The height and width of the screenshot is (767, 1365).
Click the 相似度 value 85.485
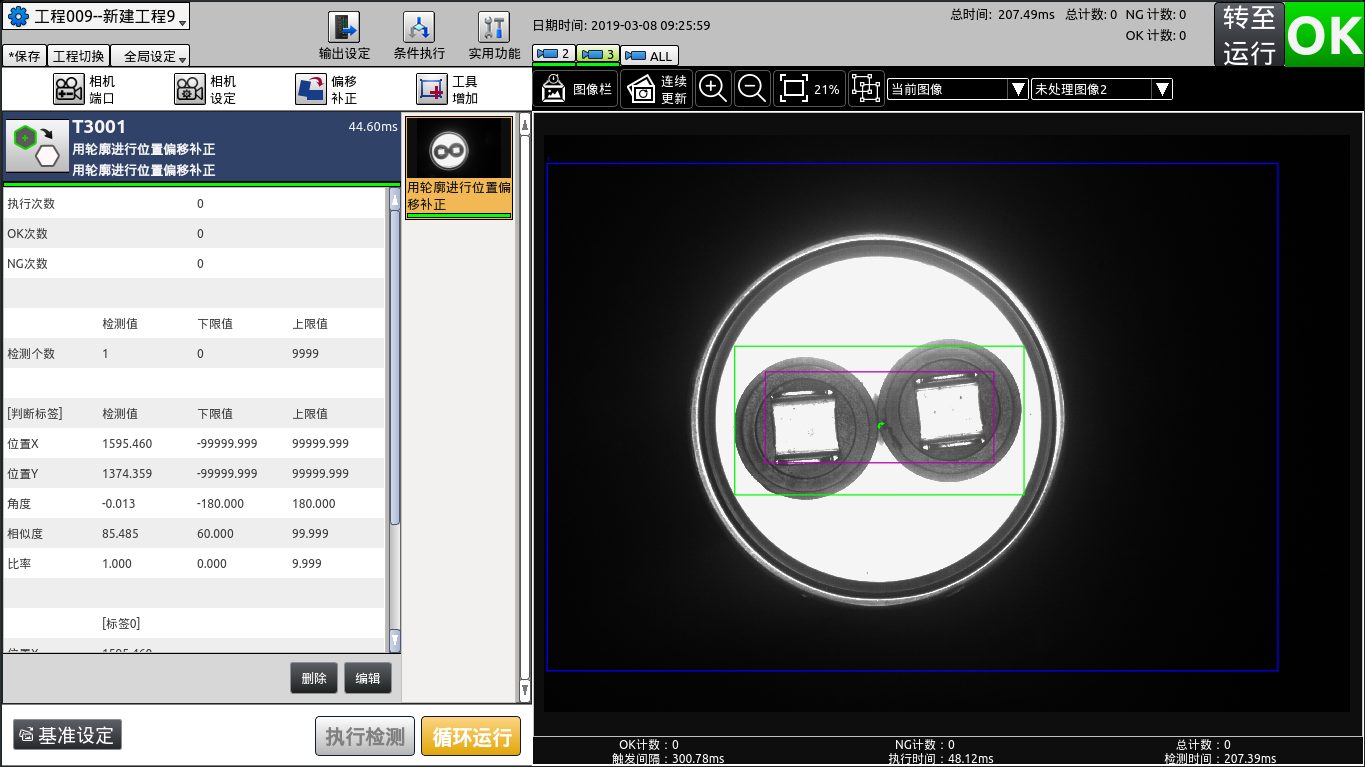pyautogui.click(x=120, y=534)
